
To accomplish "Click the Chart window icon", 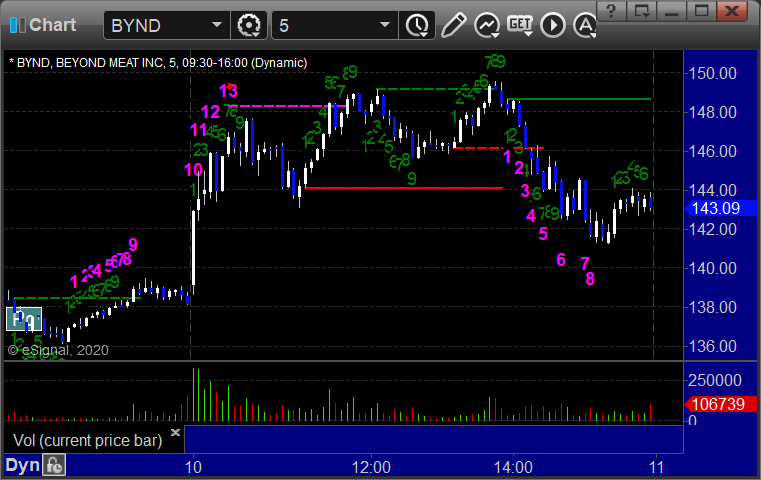I will pyautogui.click(x=17, y=25).
